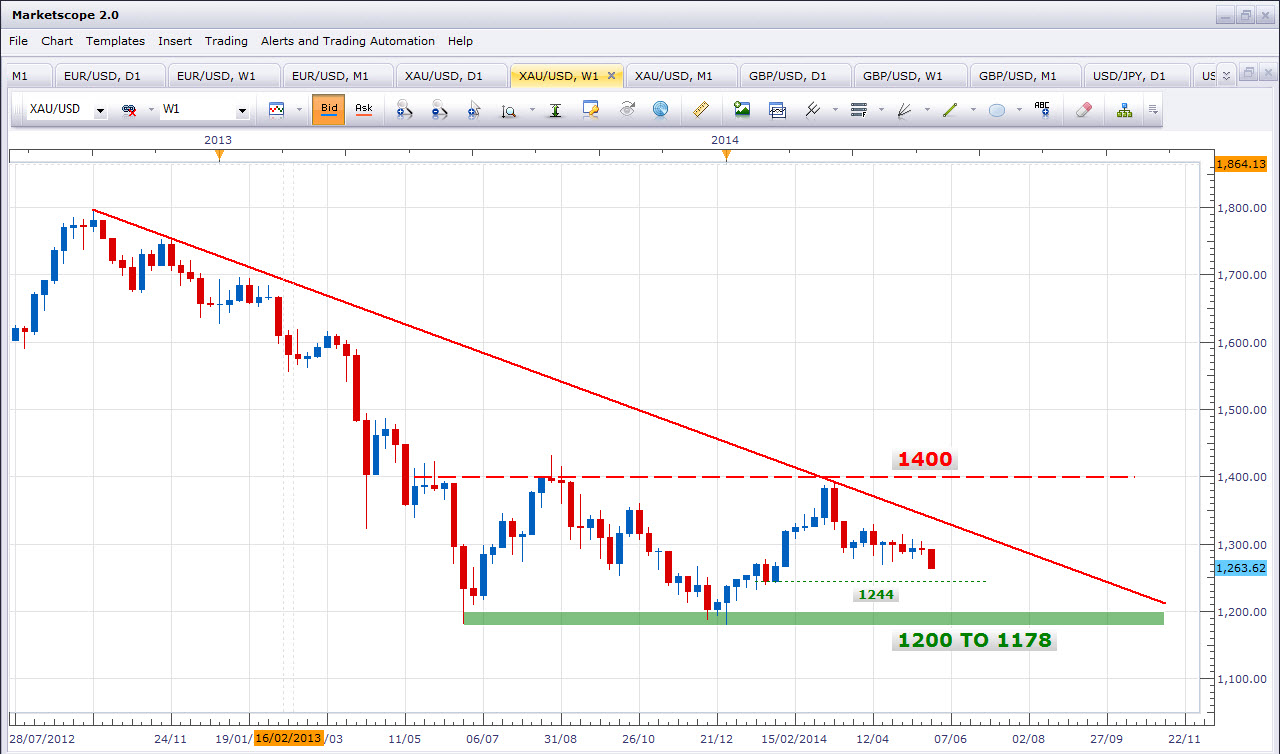Screen dimensions: 1280x754
Task: Expand the line tool dropdown arrow
Action: coord(972,110)
